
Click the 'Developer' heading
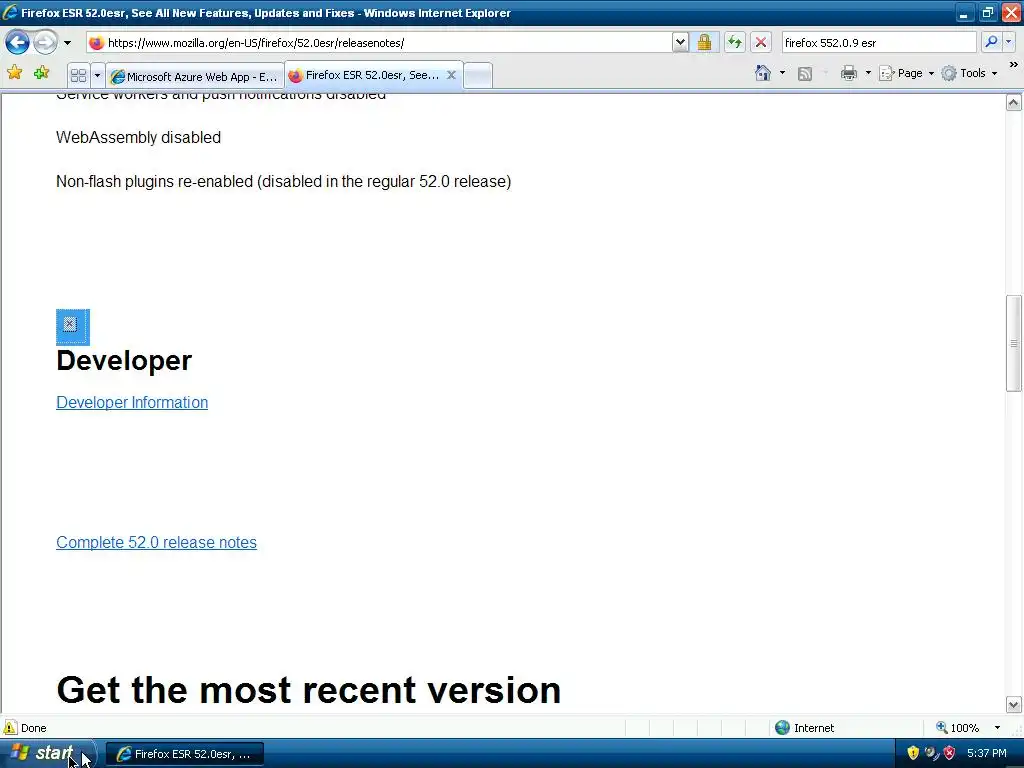[124, 360]
